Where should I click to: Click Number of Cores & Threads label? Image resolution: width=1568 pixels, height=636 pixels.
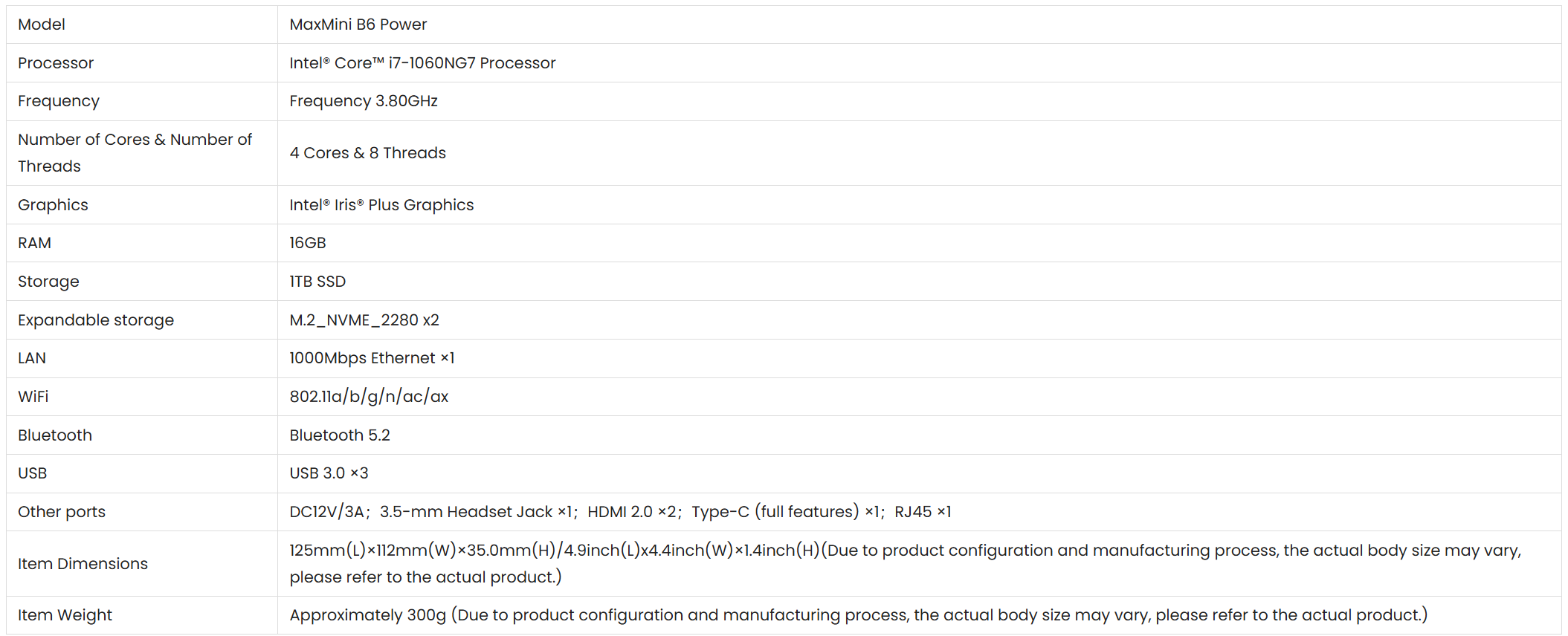pyautogui.click(x=135, y=153)
